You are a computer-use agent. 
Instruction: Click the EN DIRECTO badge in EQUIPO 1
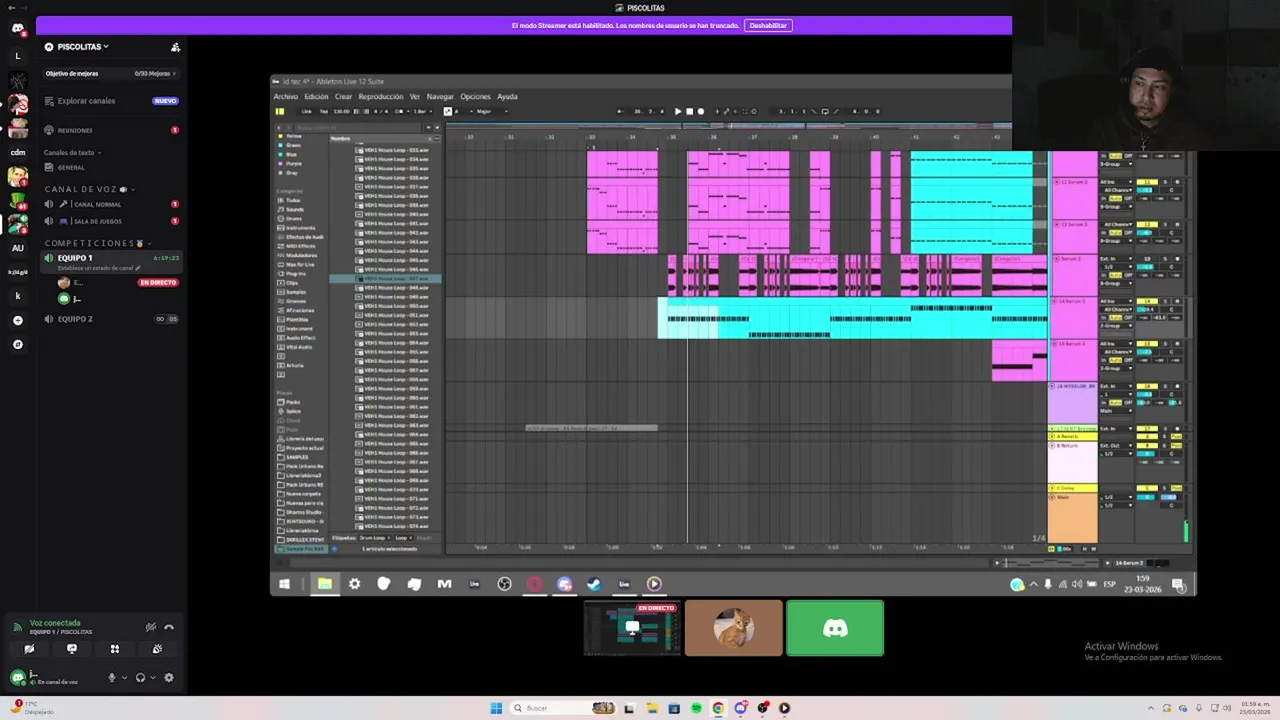pyautogui.click(x=158, y=283)
